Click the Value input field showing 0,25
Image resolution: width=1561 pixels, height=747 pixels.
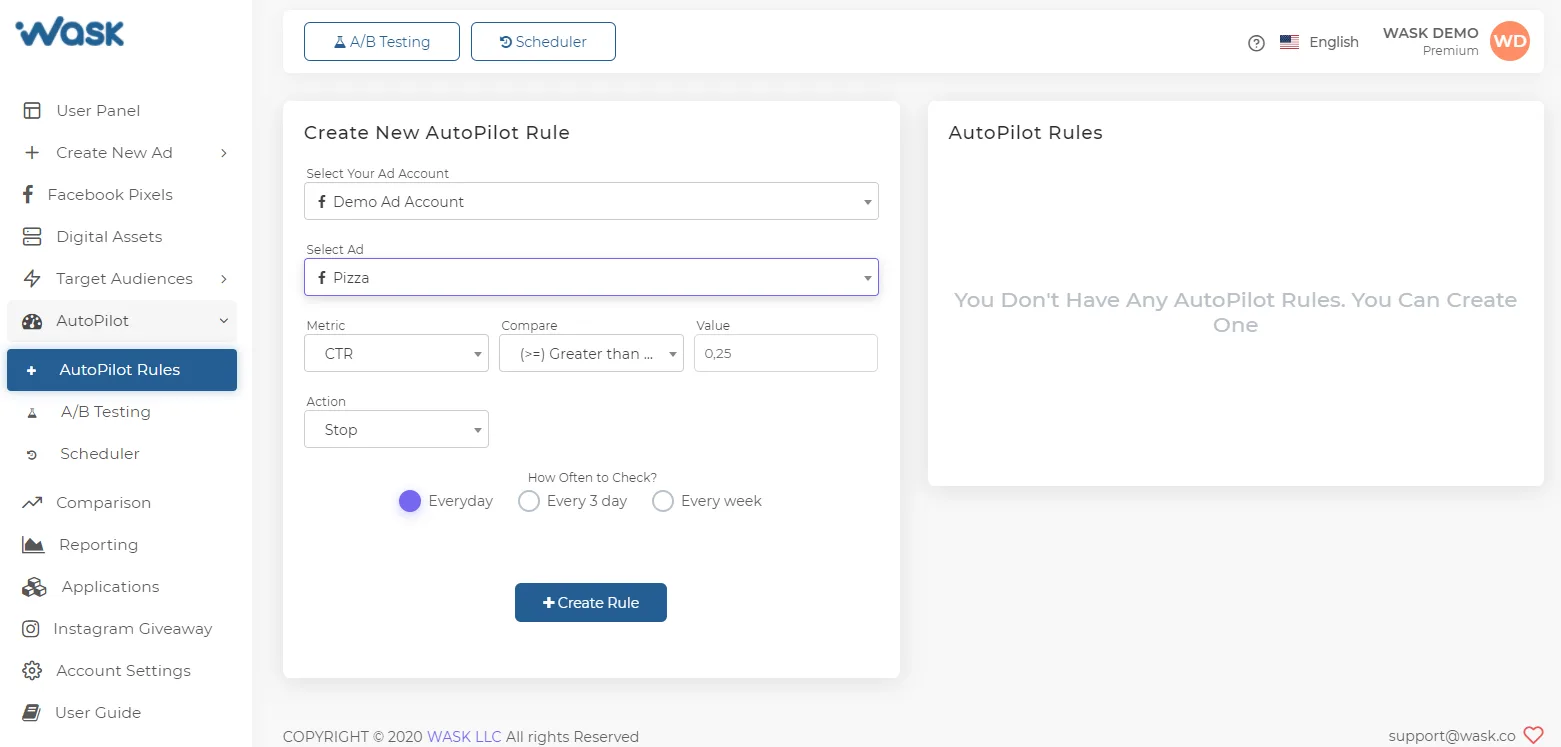click(786, 353)
